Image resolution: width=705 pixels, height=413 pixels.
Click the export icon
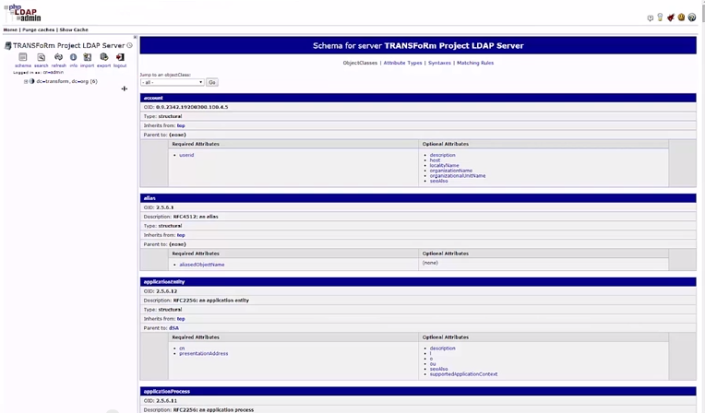click(x=103, y=58)
